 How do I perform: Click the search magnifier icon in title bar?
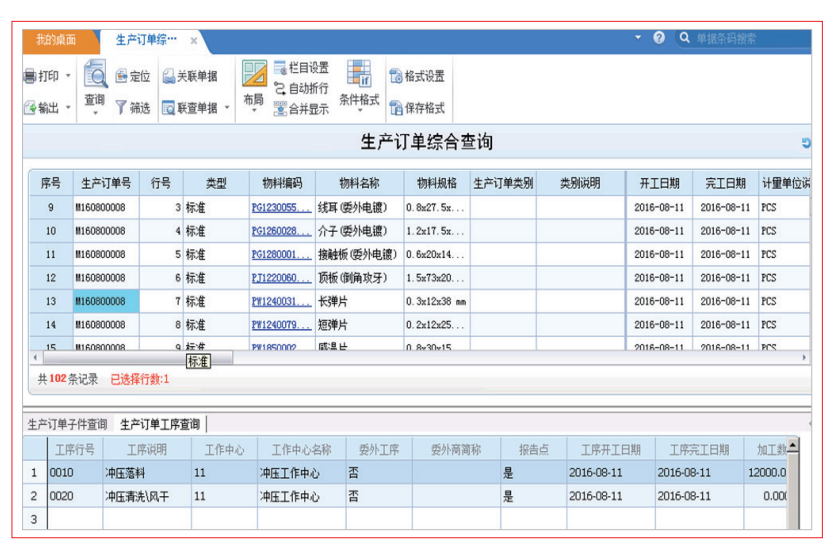pos(684,38)
